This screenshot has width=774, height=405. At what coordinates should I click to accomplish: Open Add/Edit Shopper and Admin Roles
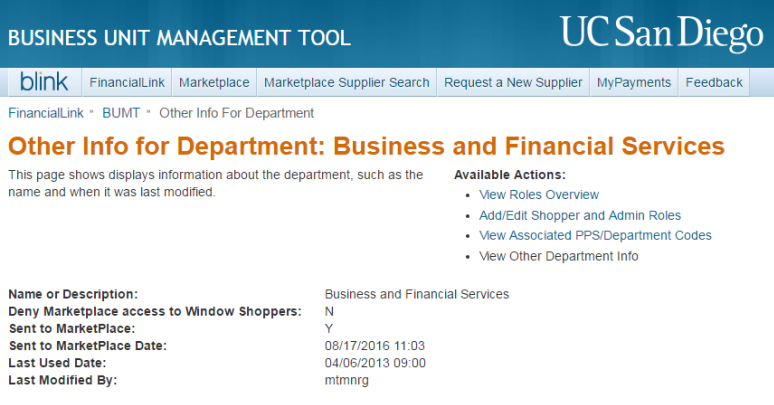point(580,215)
